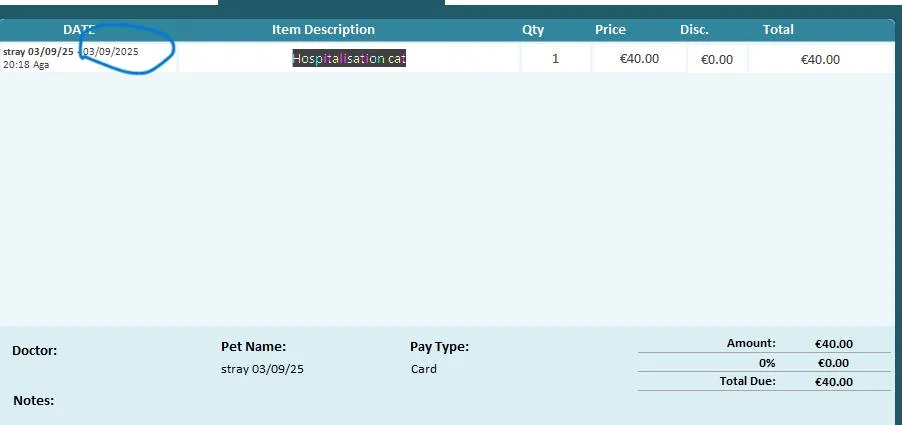Click the Doctor label in footer
902x425 pixels.
35,351
